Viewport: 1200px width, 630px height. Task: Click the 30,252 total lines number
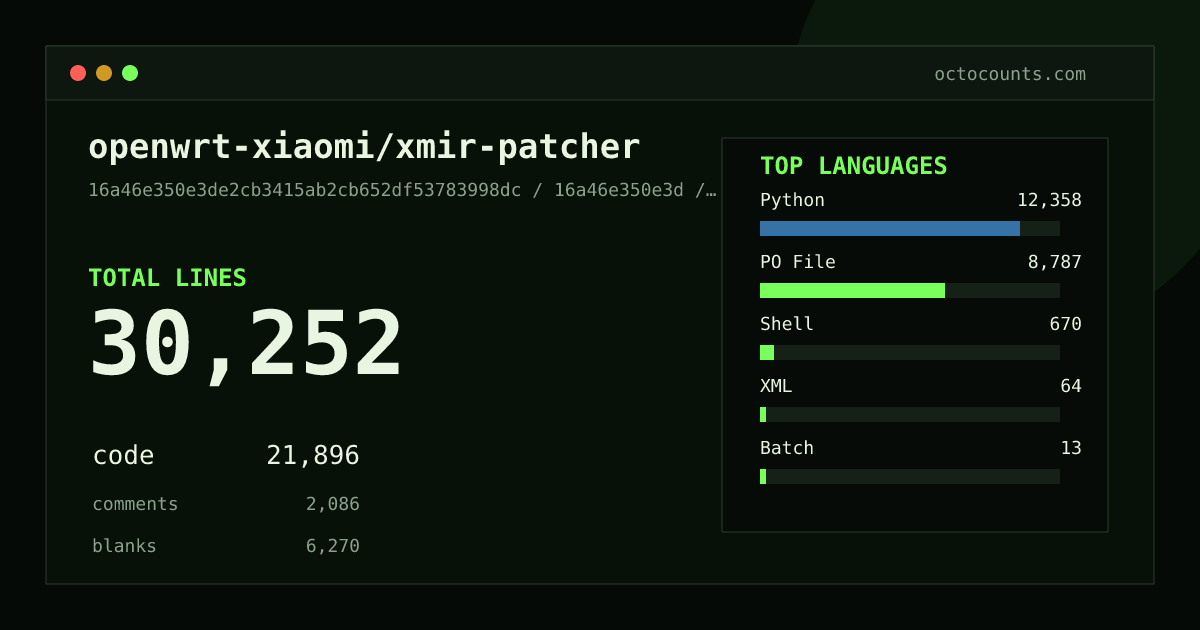pyautogui.click(x=246, y=345)
